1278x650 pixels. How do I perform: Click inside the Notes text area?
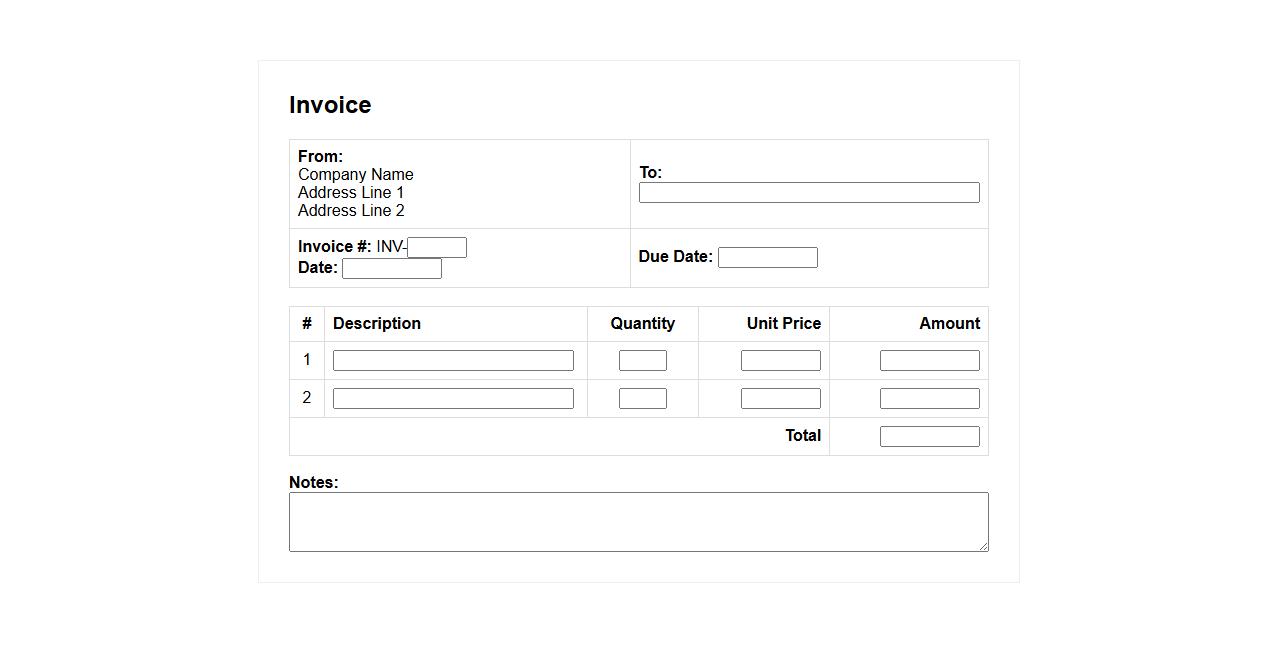pyautogui.click(x=638, y=521)
